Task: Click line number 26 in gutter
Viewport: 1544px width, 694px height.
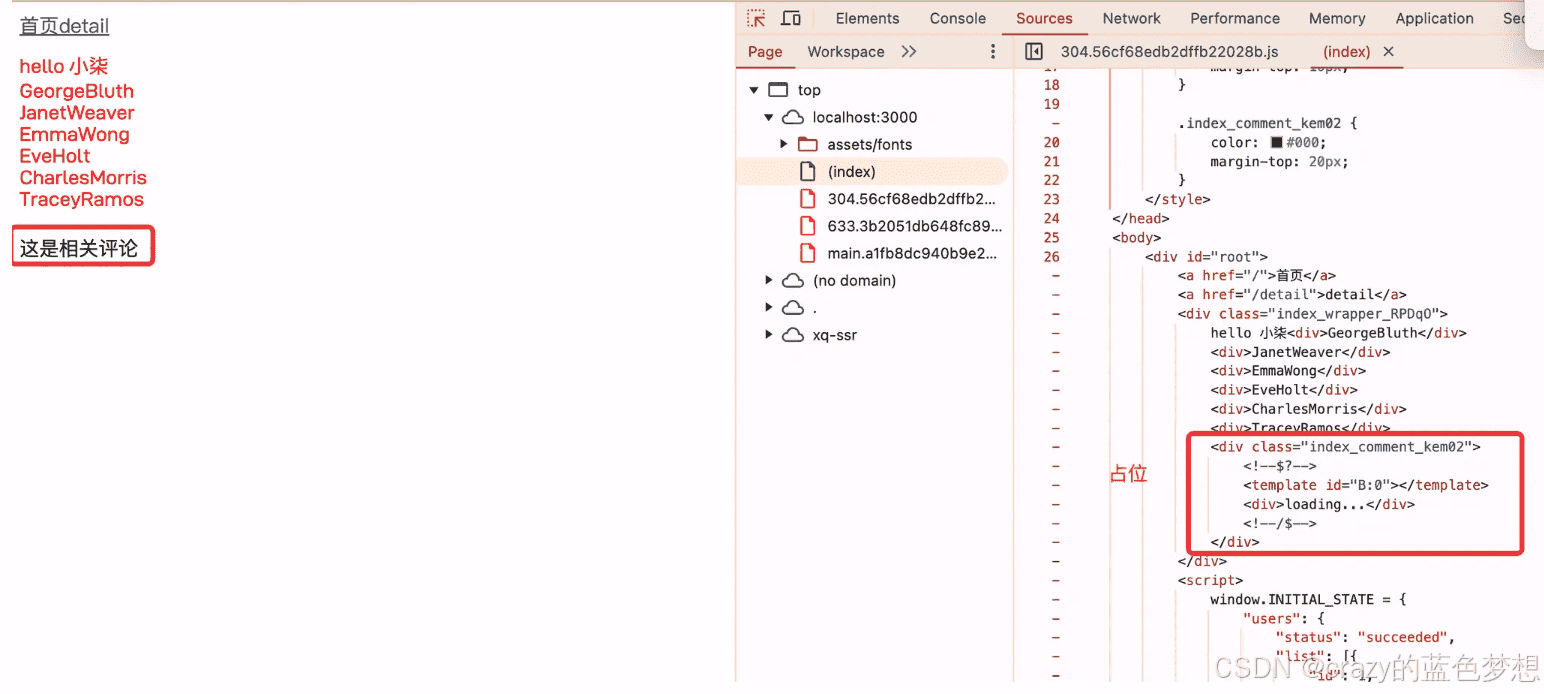Action: [1051, 257]
